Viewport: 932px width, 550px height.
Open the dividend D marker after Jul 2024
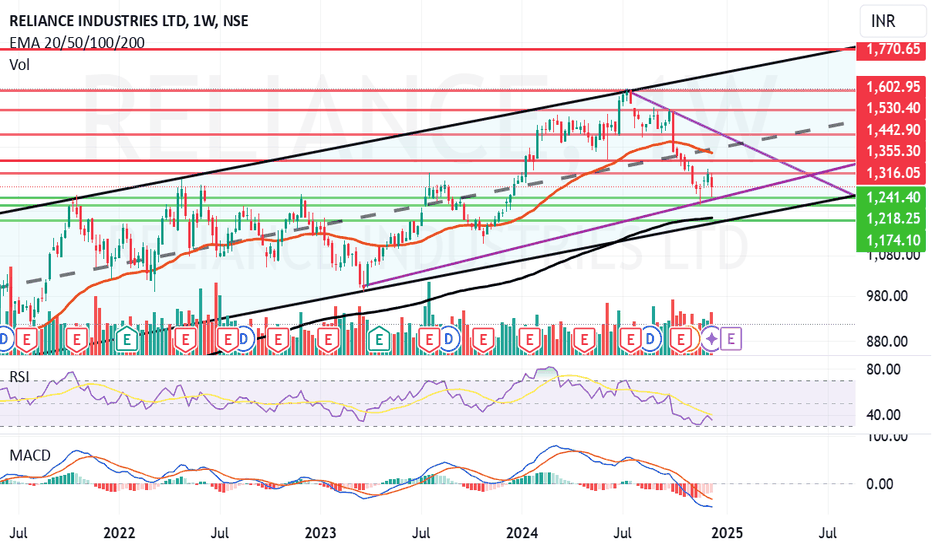[650, 340]
